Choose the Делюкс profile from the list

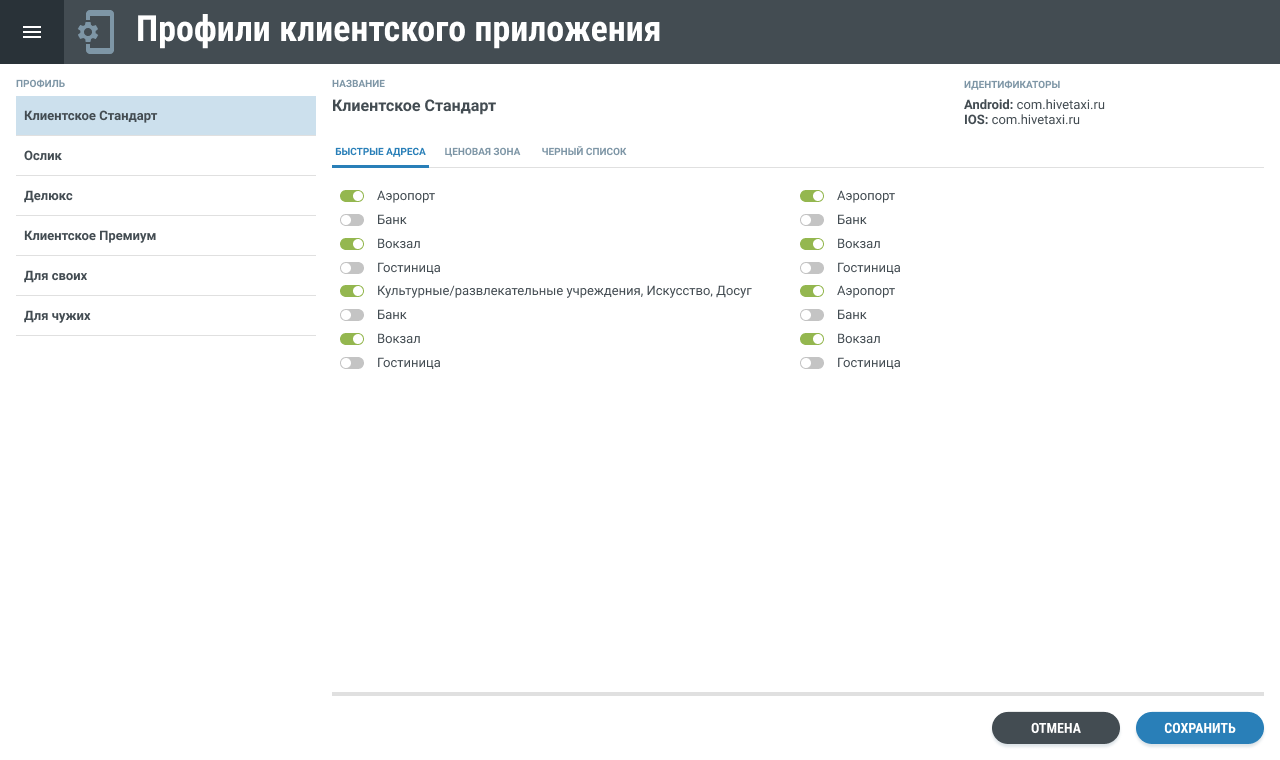click(166, 196)
